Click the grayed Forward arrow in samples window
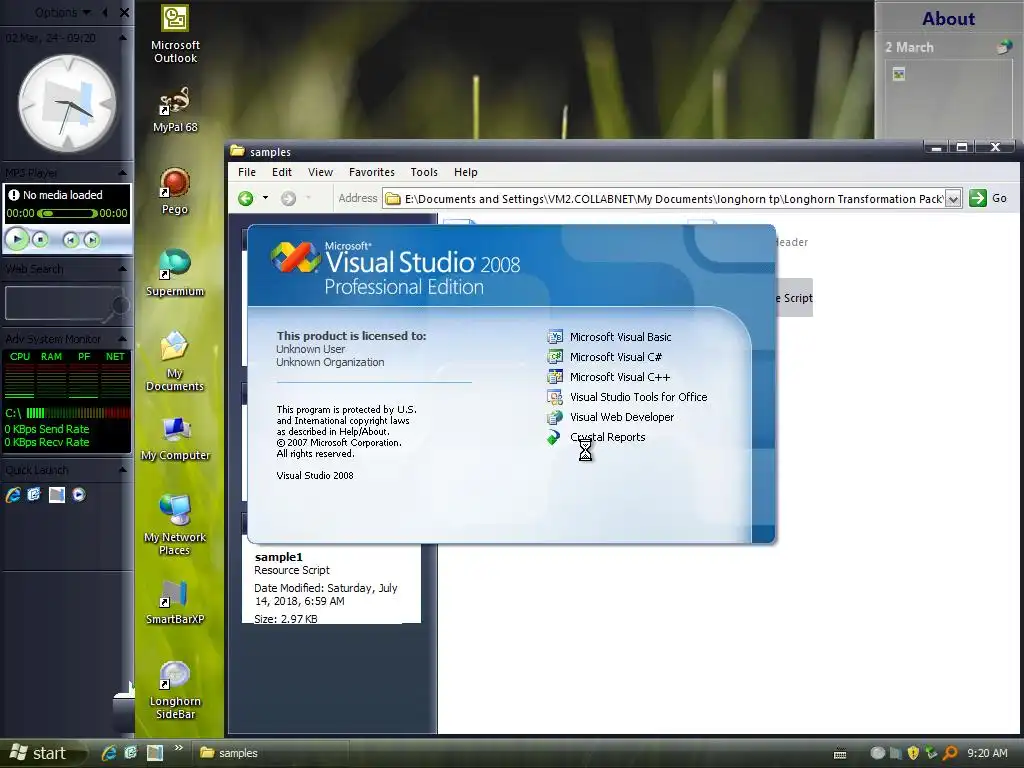This screenshot has width=1024, height=768. 289,199
